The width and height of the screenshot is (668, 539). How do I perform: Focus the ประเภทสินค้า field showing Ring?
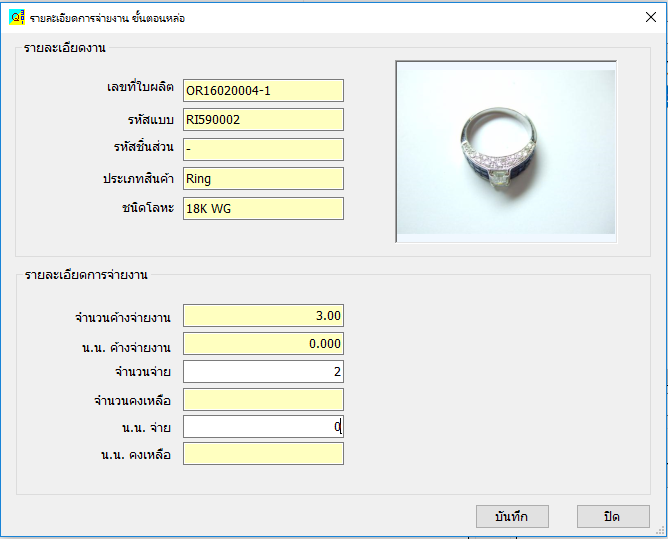pos(263,179)
